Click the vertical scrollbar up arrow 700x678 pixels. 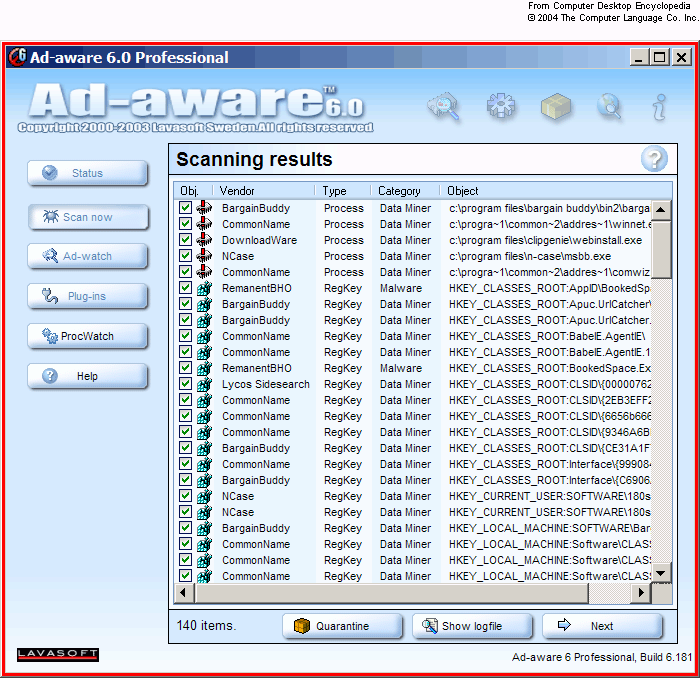(x=661, y=210)
